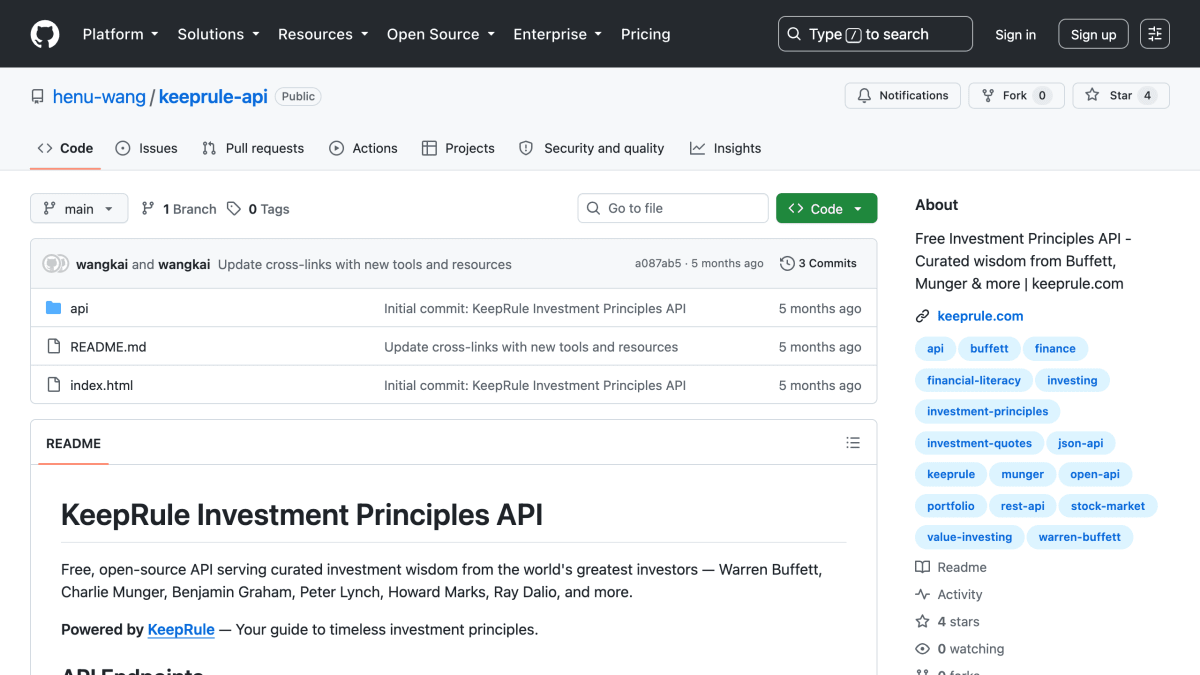1200x675 pixels.
Task: Fork the repository
Action: (1016, 96)
